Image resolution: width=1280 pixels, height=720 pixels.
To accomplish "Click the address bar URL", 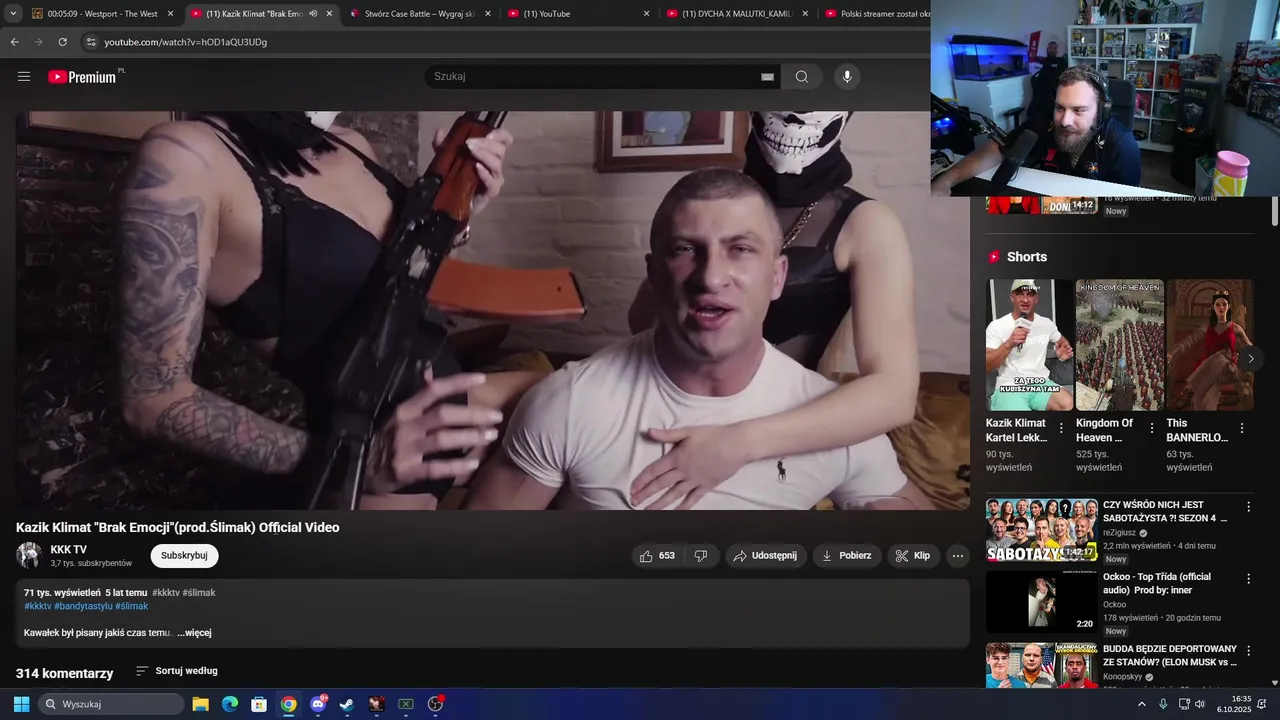I will click(x=186, y=42).
